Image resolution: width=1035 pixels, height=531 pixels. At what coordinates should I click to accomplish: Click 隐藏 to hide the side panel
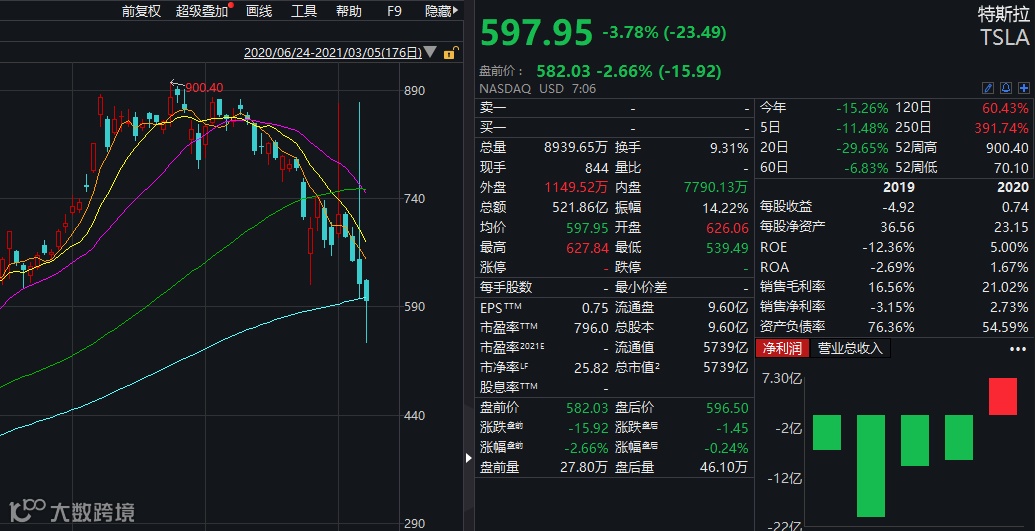[442, 11]
